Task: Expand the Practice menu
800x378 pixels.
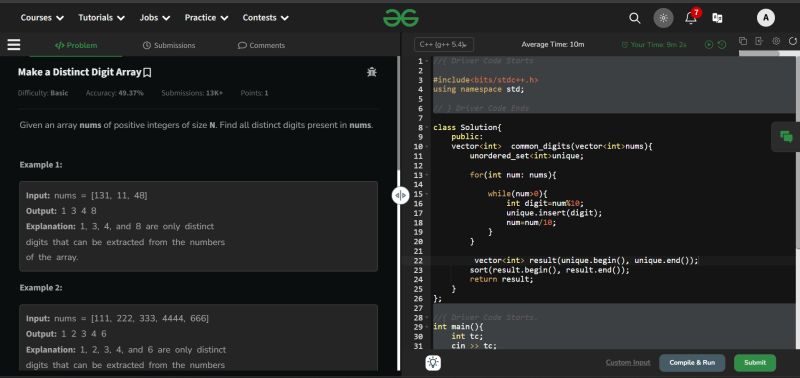Action: pyautogui.click(x=207, y=18)
